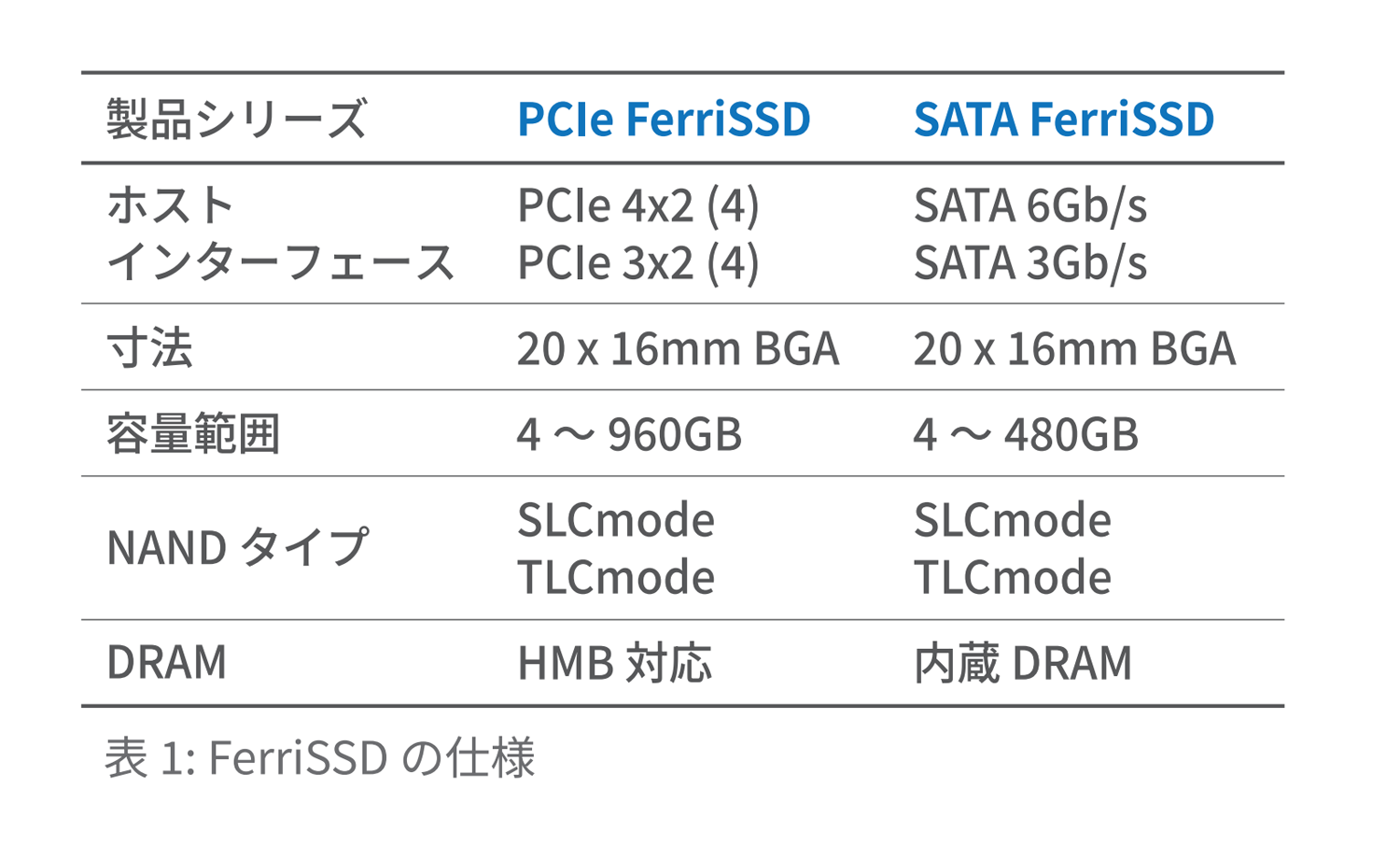Click the 4 ～ 480GB capacity cell
This screenshot has height=845, width=1400.
[x=1026, y=434]
